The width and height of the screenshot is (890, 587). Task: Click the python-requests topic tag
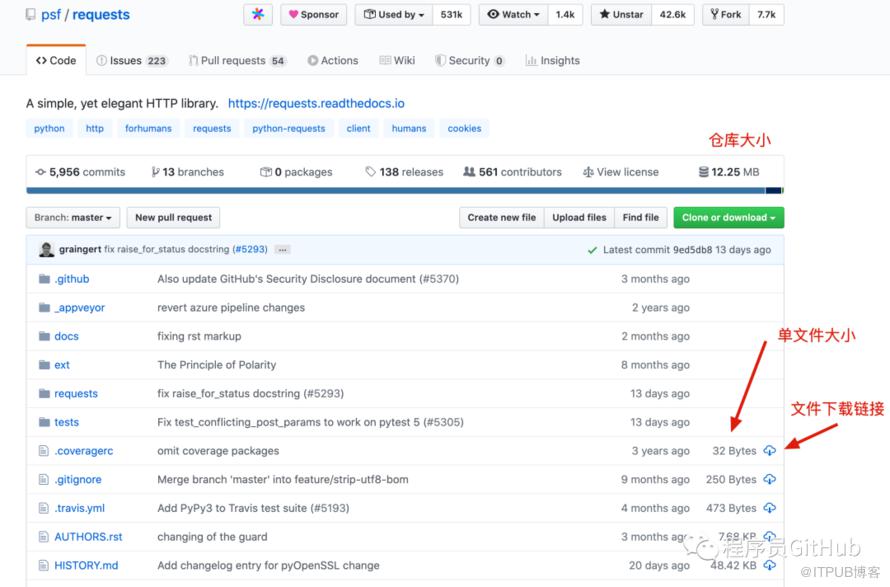click(289, 128)
